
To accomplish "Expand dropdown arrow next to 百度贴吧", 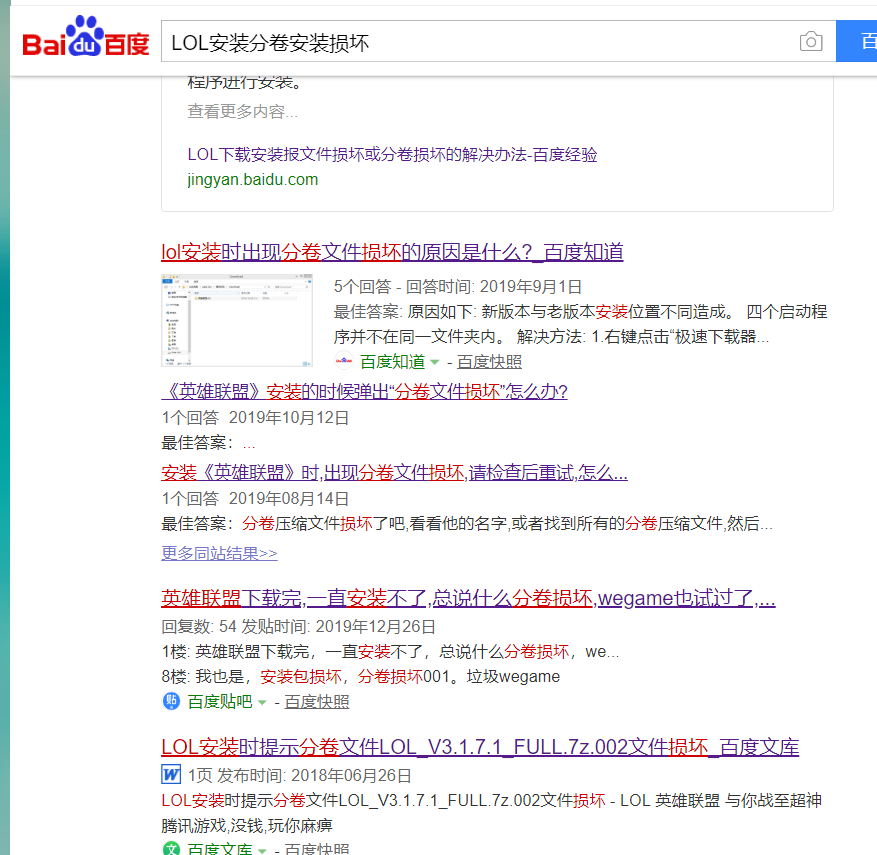I will point(262,702).
